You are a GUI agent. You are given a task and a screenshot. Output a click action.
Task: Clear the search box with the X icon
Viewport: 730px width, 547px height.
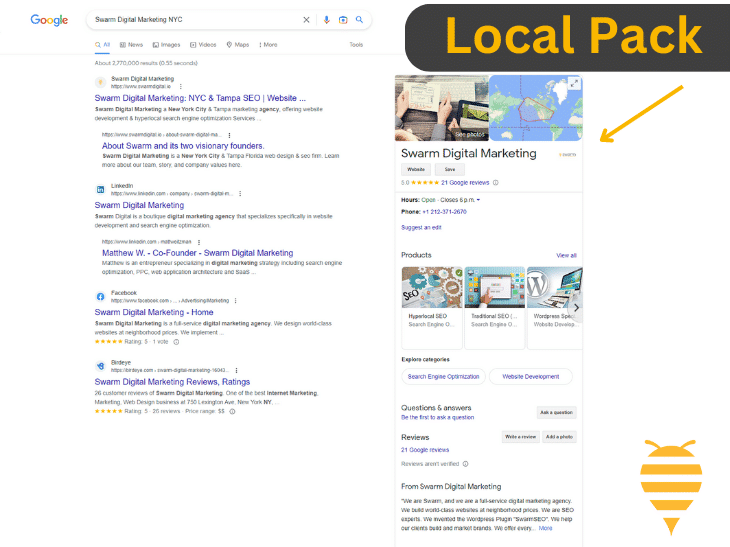tap(306, 20)
